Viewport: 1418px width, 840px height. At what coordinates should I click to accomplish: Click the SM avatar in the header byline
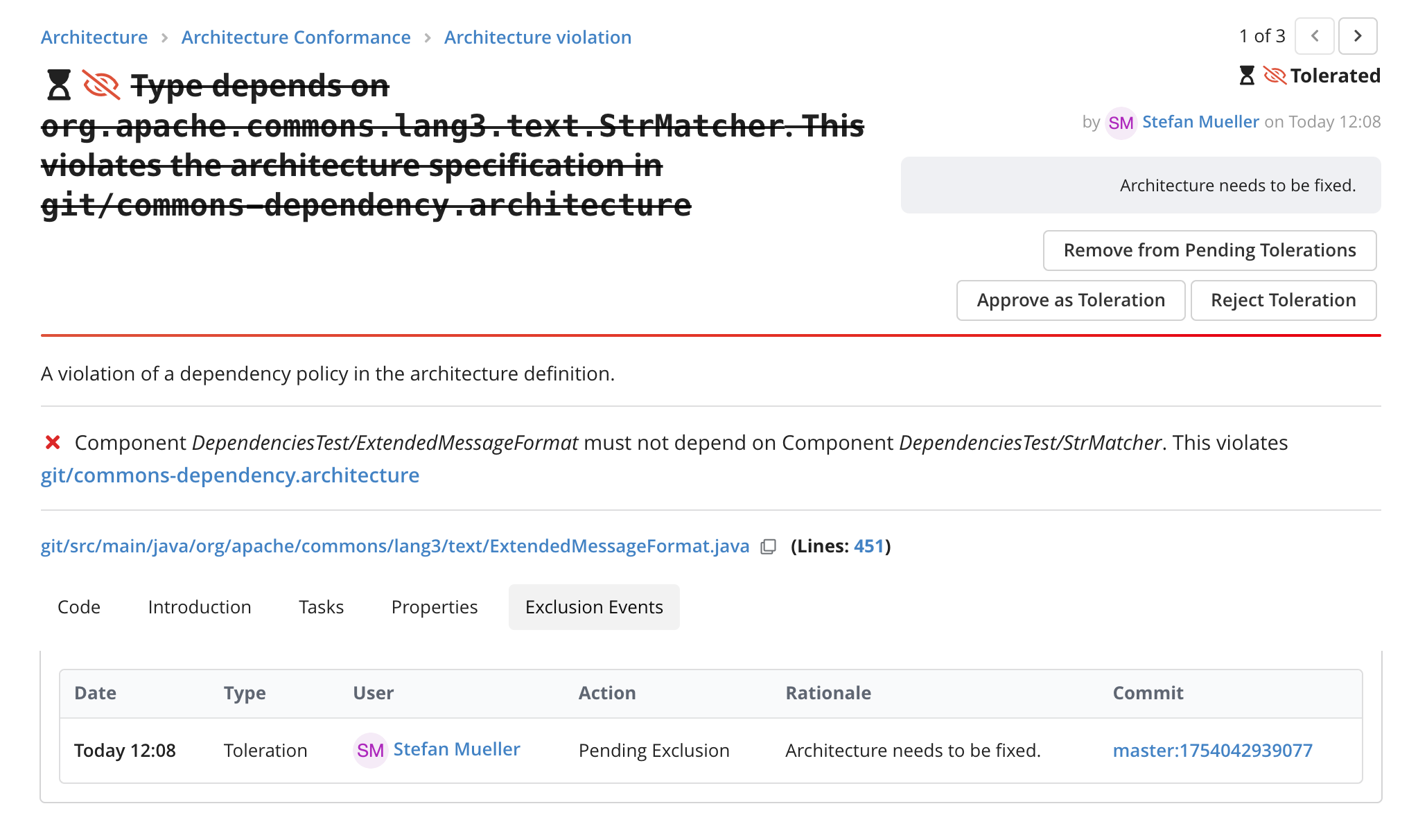1121,123
